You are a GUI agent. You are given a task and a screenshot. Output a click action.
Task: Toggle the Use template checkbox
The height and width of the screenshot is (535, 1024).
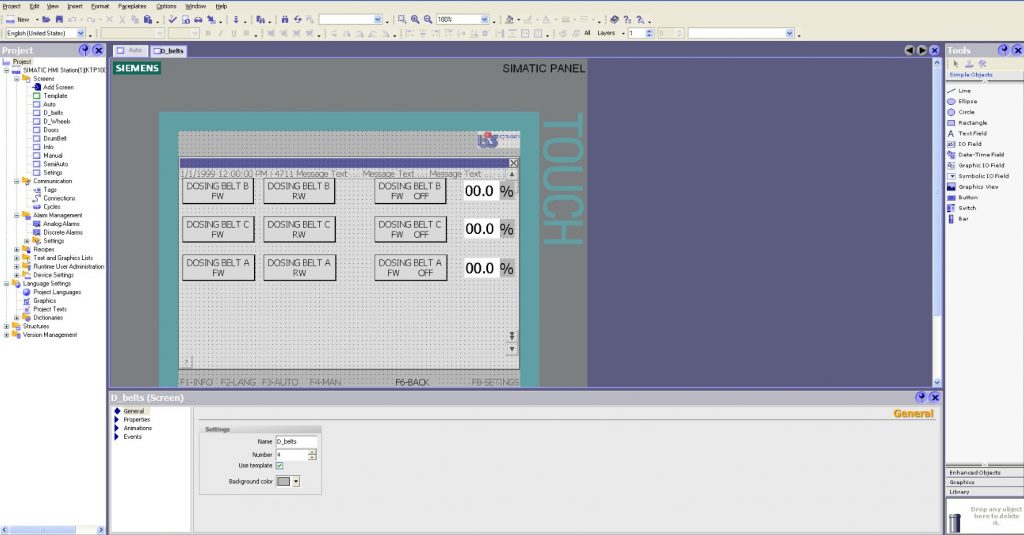pyautogui.click(x=279, y=466)
